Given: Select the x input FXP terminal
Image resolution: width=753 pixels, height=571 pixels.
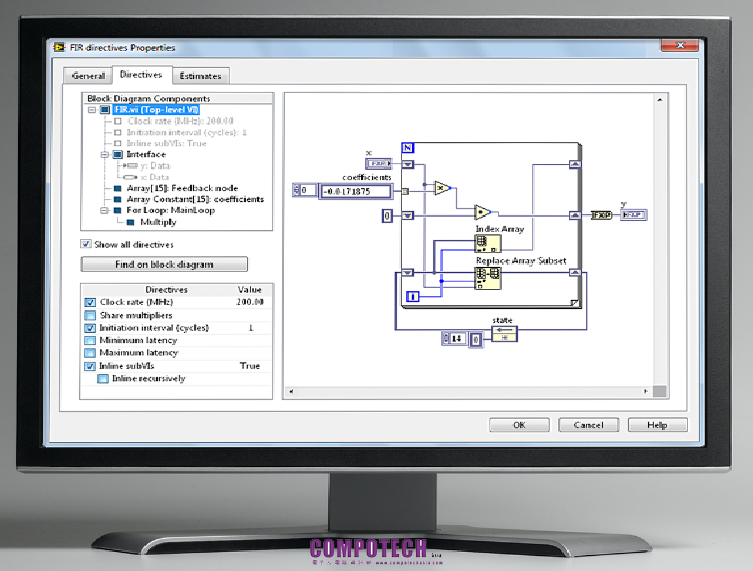Looking at the screenshot, I should pyautogui.click(x=377, y=163).
